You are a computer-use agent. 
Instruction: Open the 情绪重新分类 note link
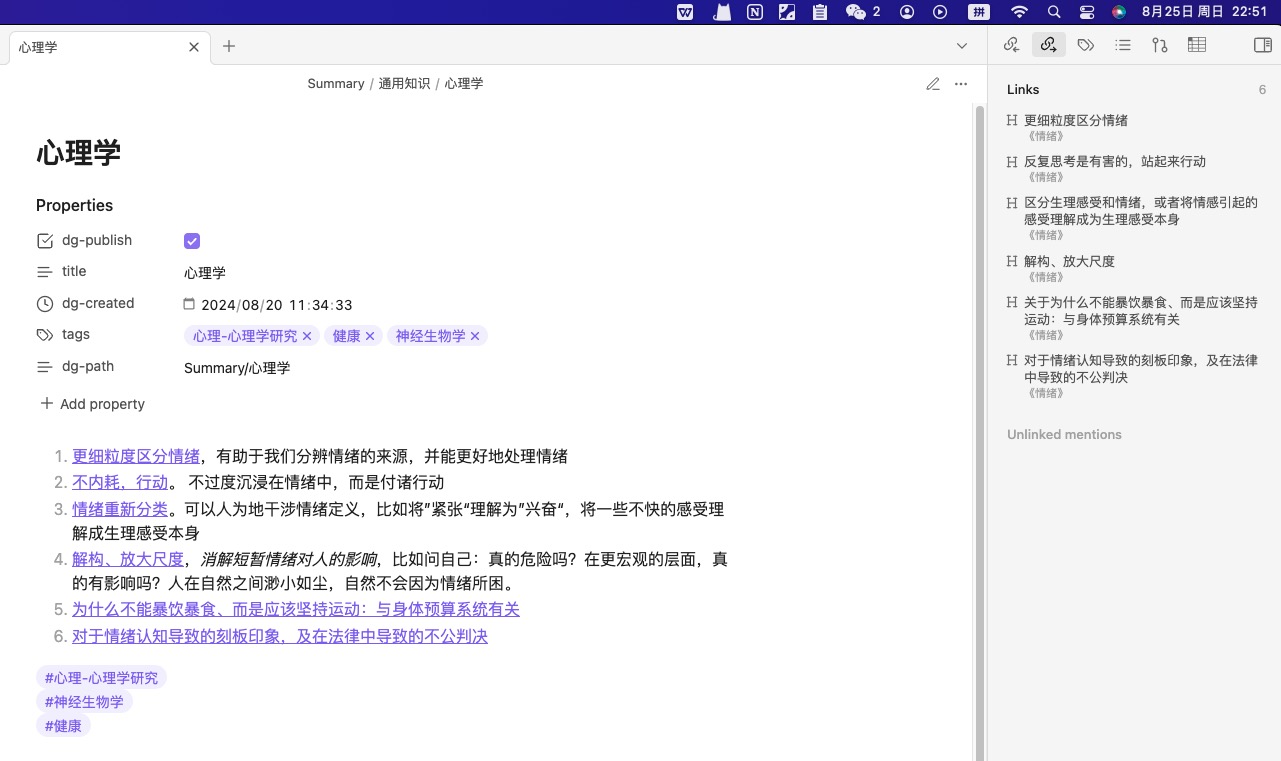(120, 509)
